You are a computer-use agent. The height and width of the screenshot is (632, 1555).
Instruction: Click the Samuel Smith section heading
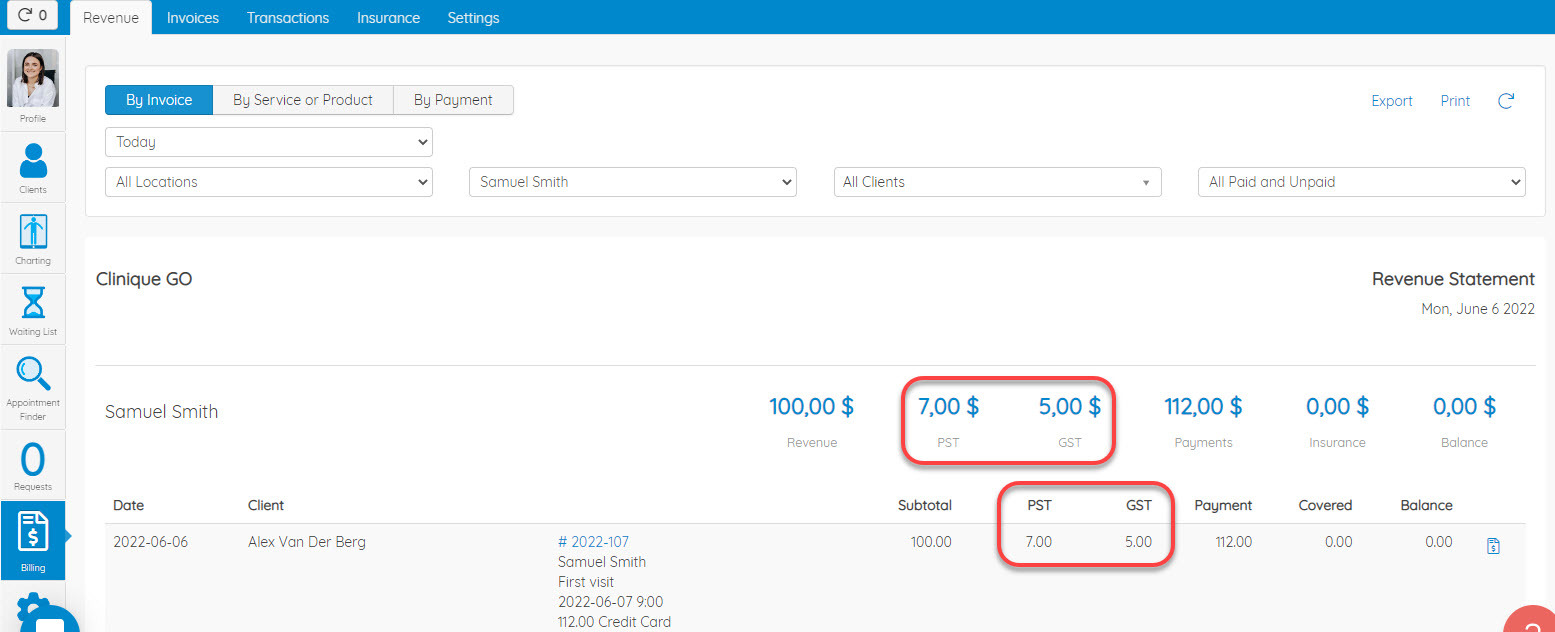[x=161, y=411]
